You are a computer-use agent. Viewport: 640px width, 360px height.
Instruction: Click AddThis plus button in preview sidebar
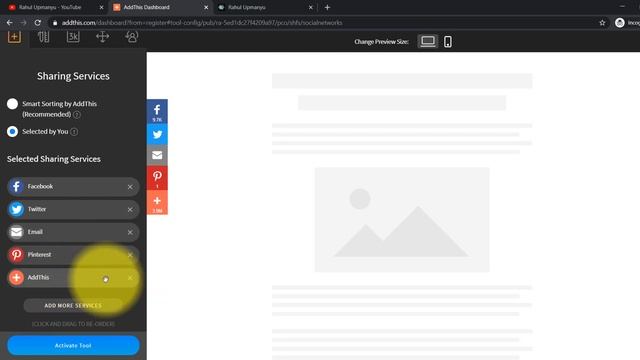point(157,202)
